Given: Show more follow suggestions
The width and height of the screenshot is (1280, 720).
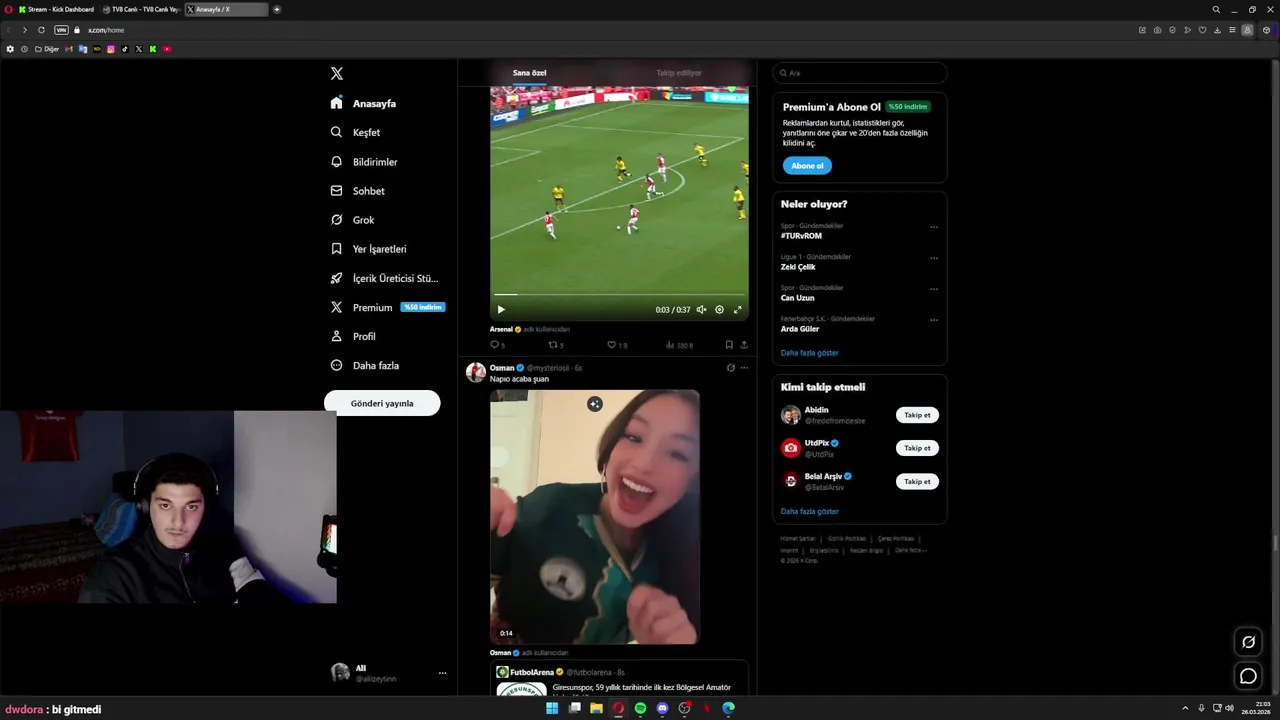Looking at the screenshot, I should [x=809, y=511].
